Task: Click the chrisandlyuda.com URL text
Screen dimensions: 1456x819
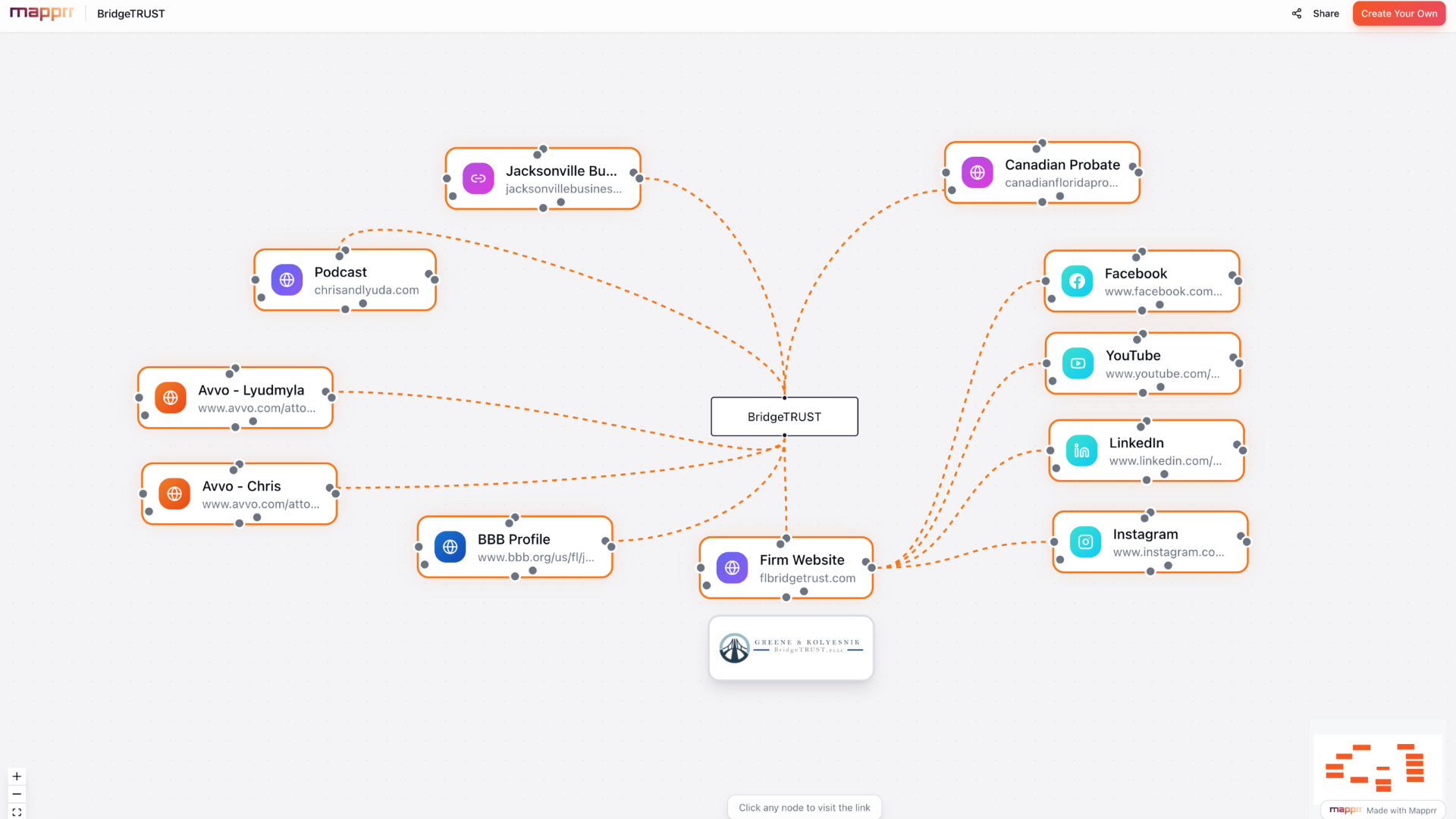Action: pos(366,290)
